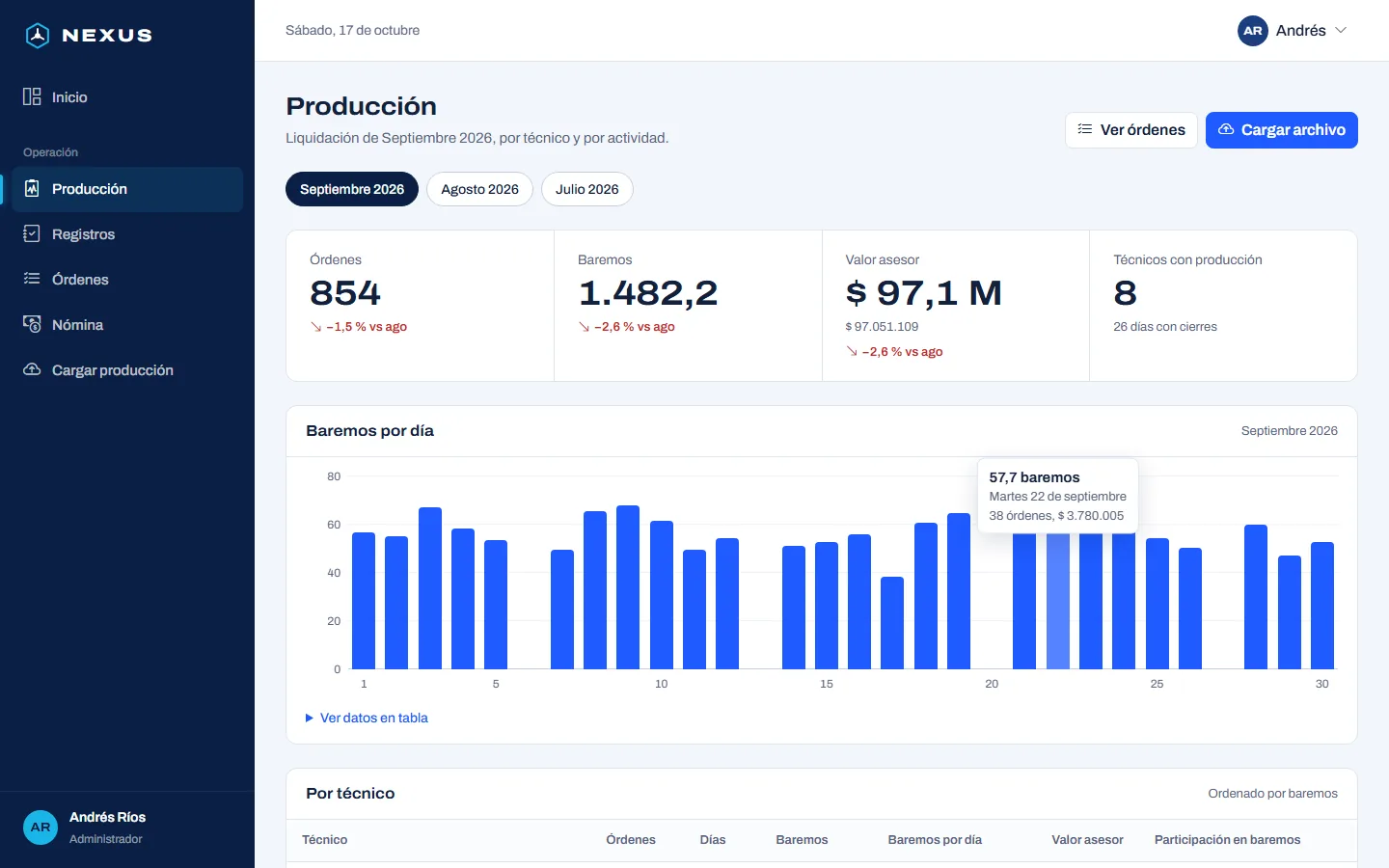Click the Nexus logo icon
This screenshot has height=868, width=1389.
click(x=37, y=36)
